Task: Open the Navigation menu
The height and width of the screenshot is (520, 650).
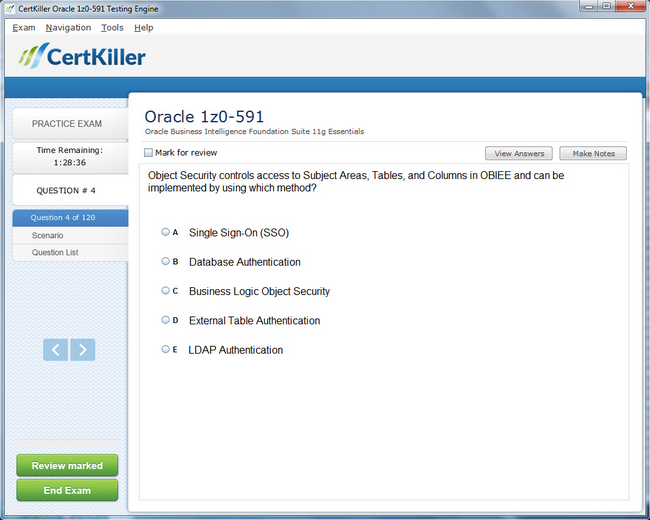Action: [x=68, y=28]
